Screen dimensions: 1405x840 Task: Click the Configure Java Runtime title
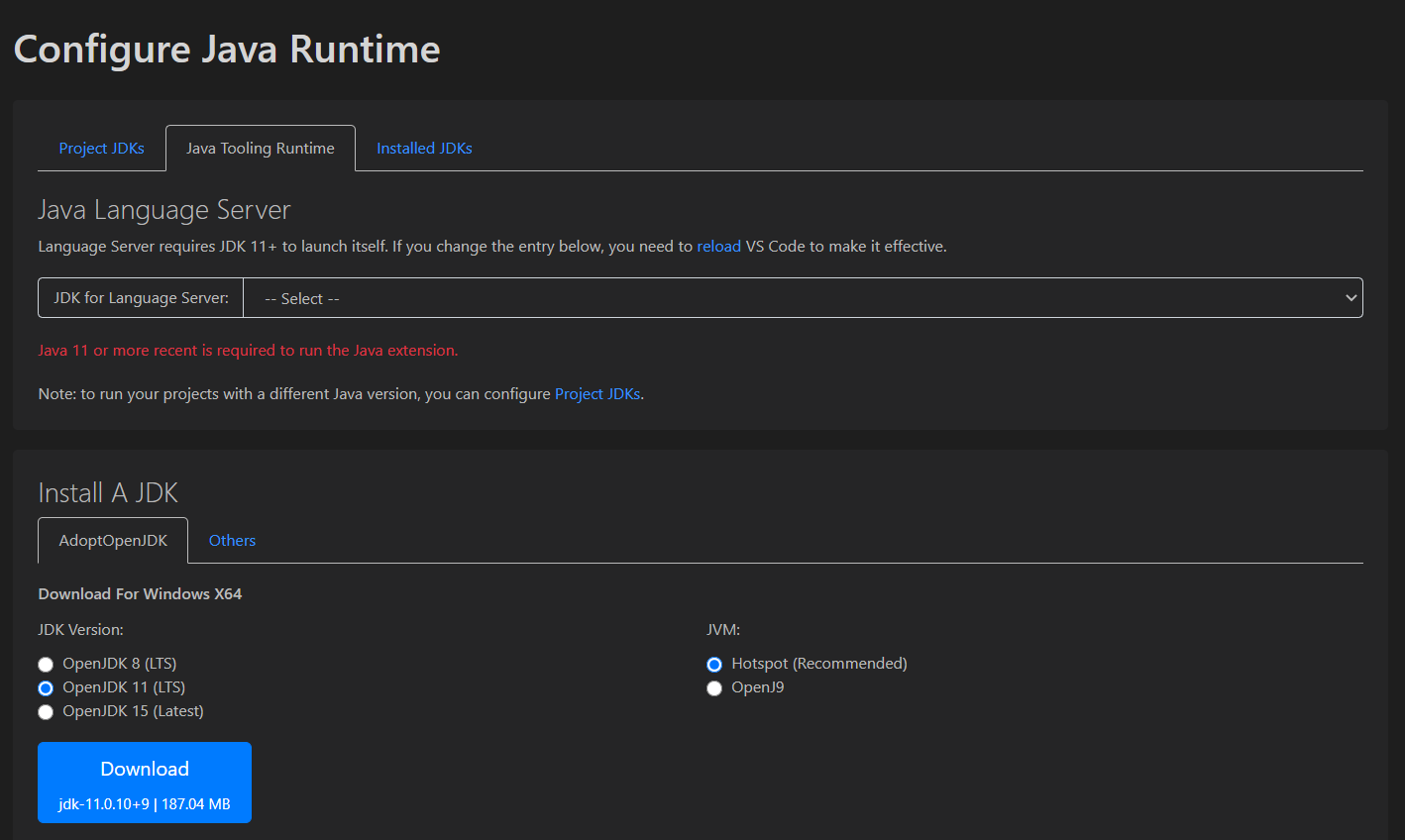click(227, 50)
